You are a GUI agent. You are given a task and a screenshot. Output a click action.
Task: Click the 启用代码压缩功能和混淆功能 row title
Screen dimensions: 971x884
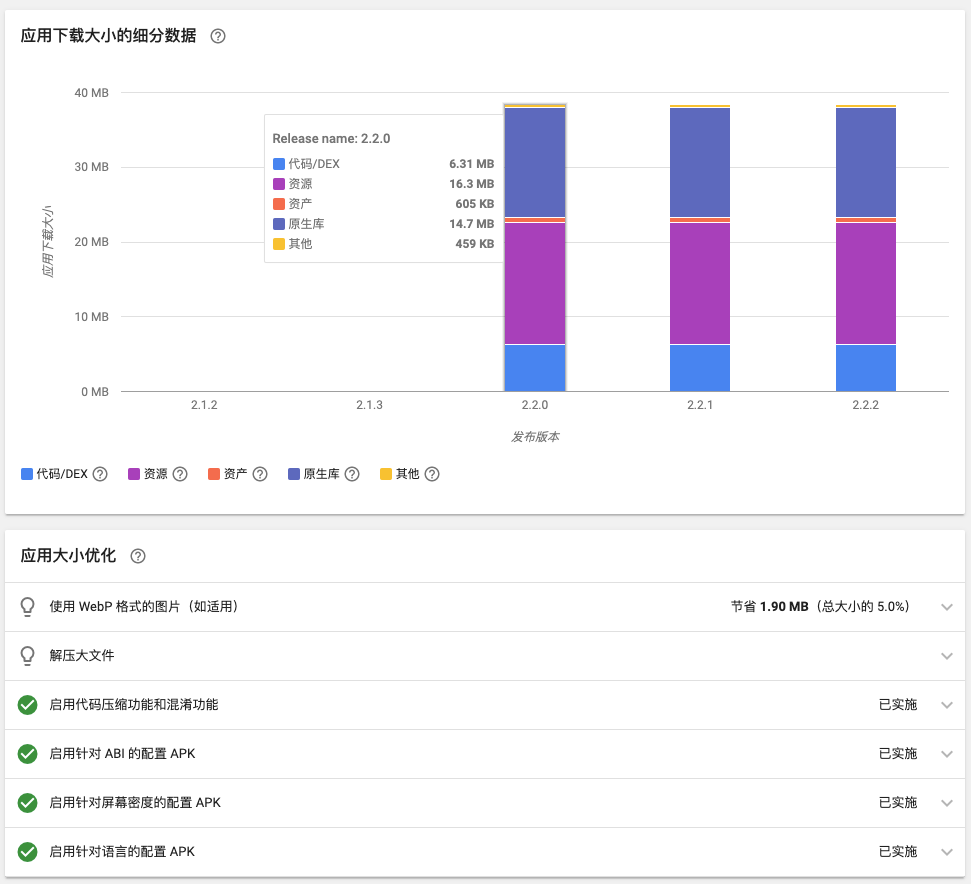(x=134, y=704)
